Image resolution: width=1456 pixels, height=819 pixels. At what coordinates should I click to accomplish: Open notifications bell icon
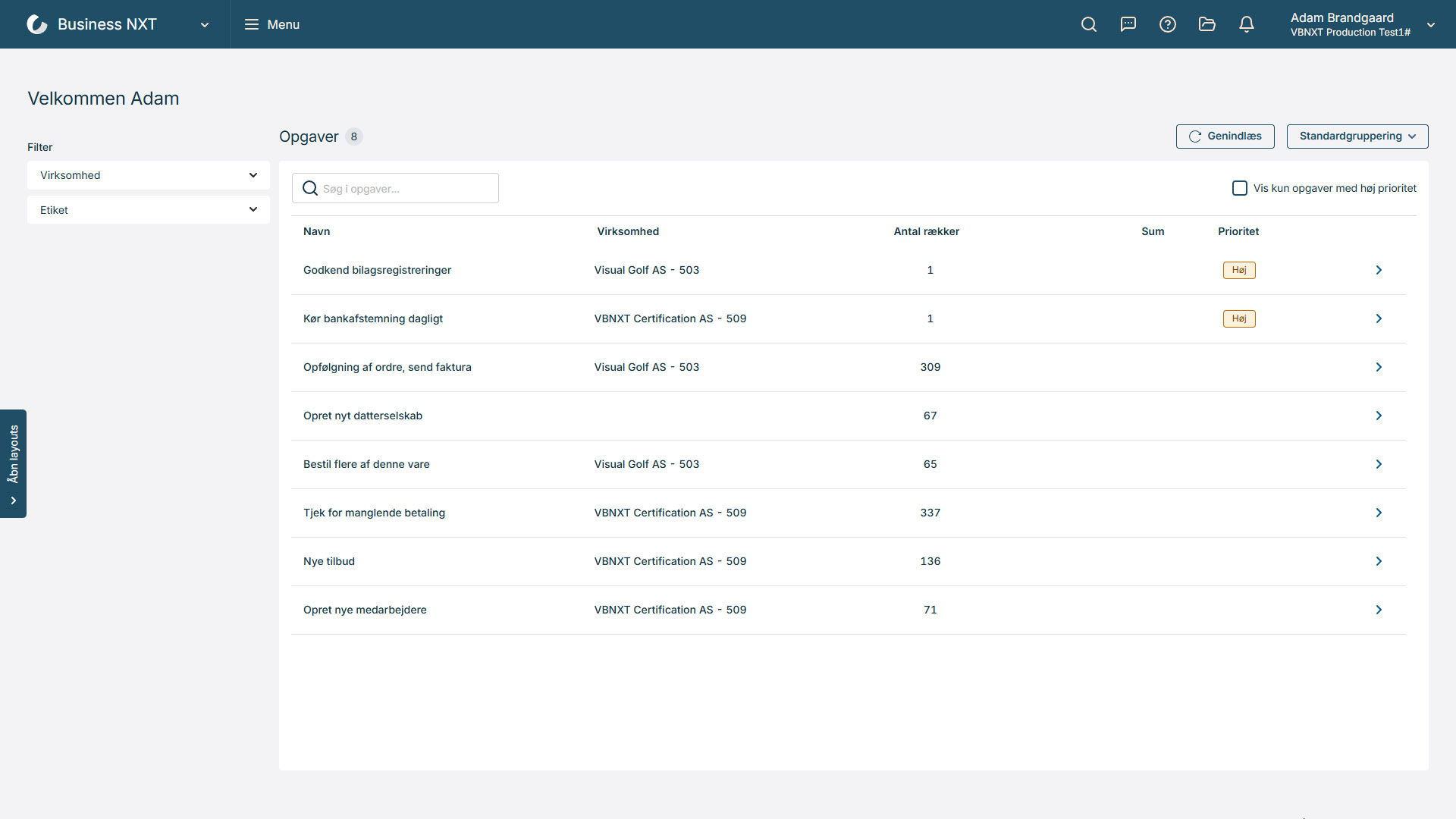point(1247,24)
